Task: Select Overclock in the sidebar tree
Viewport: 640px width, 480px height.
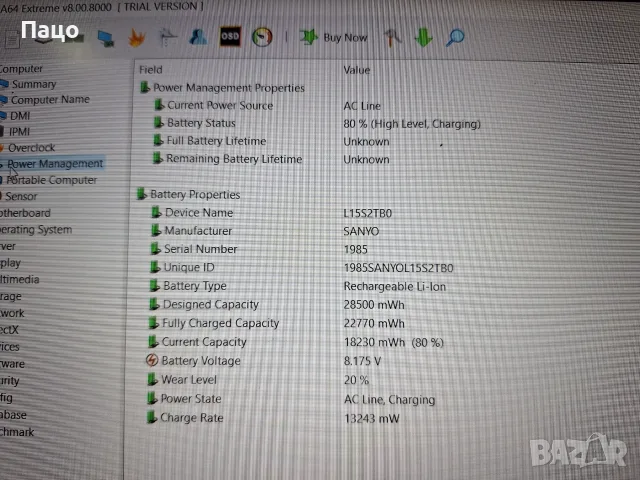Action: coord(31,148)
